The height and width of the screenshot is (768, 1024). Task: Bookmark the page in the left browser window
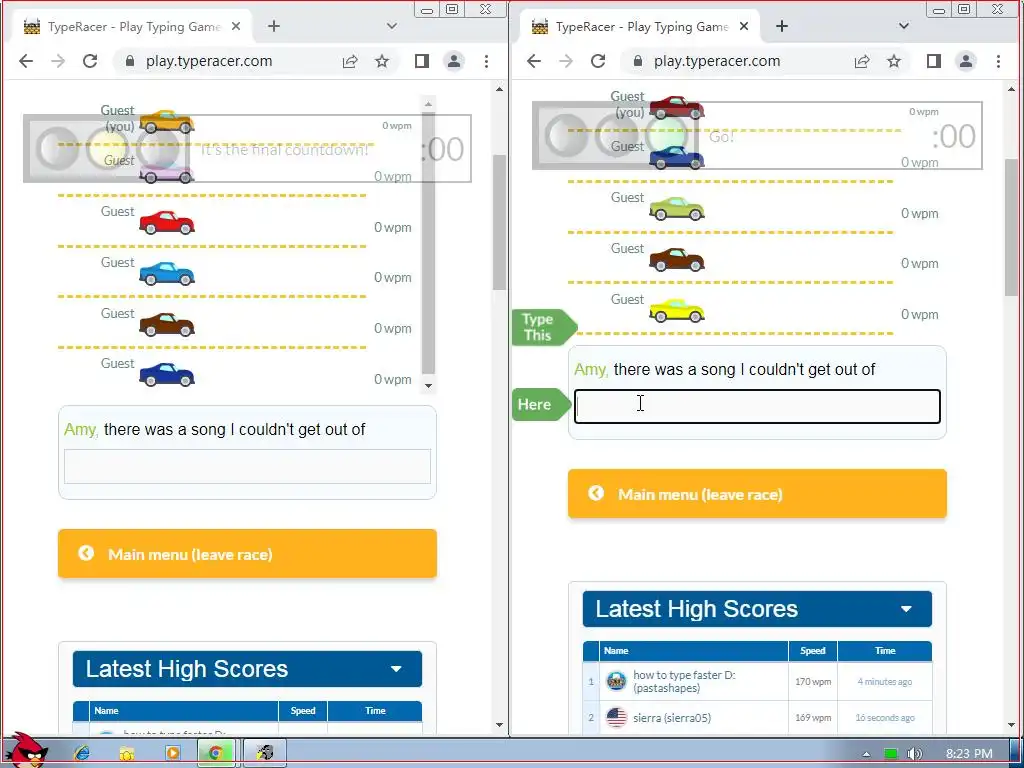[382, 61]
